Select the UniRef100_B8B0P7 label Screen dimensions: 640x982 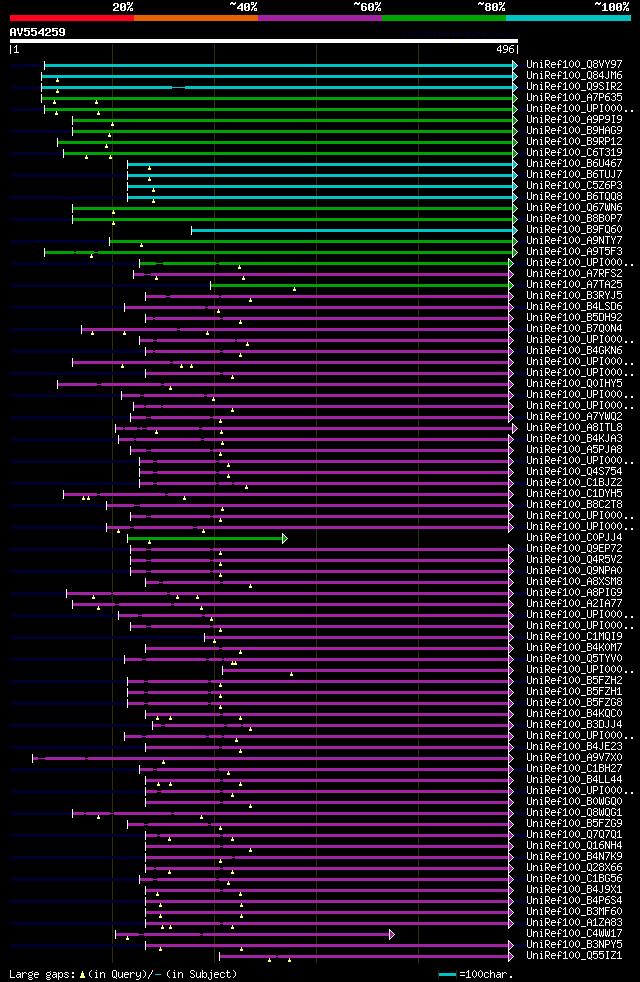tap(574, 219)
